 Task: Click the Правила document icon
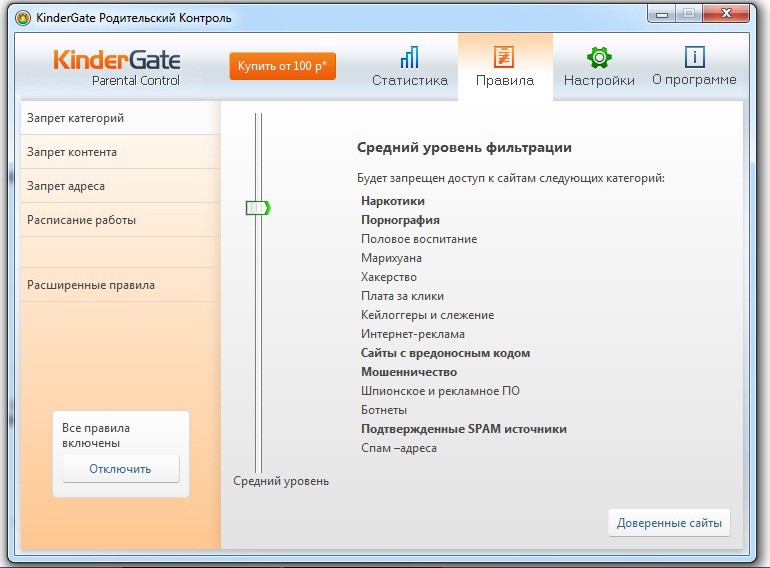coord(504,56)
